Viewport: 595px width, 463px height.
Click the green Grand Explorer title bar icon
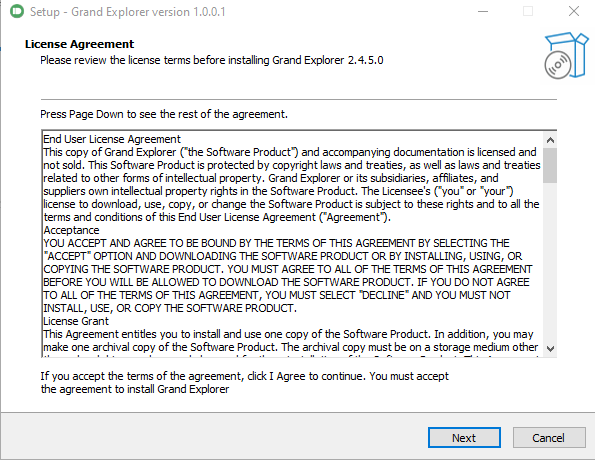[x=17, y=11]
